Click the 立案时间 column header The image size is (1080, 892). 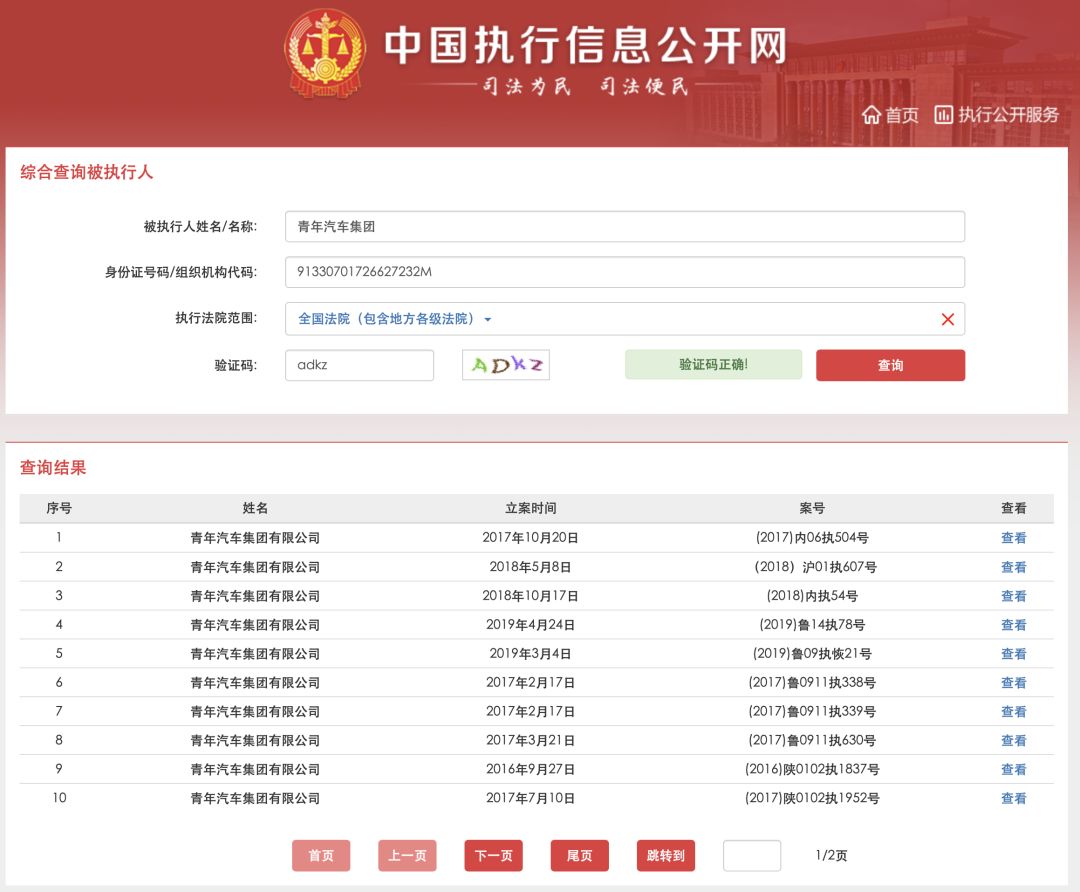point(530,508)
